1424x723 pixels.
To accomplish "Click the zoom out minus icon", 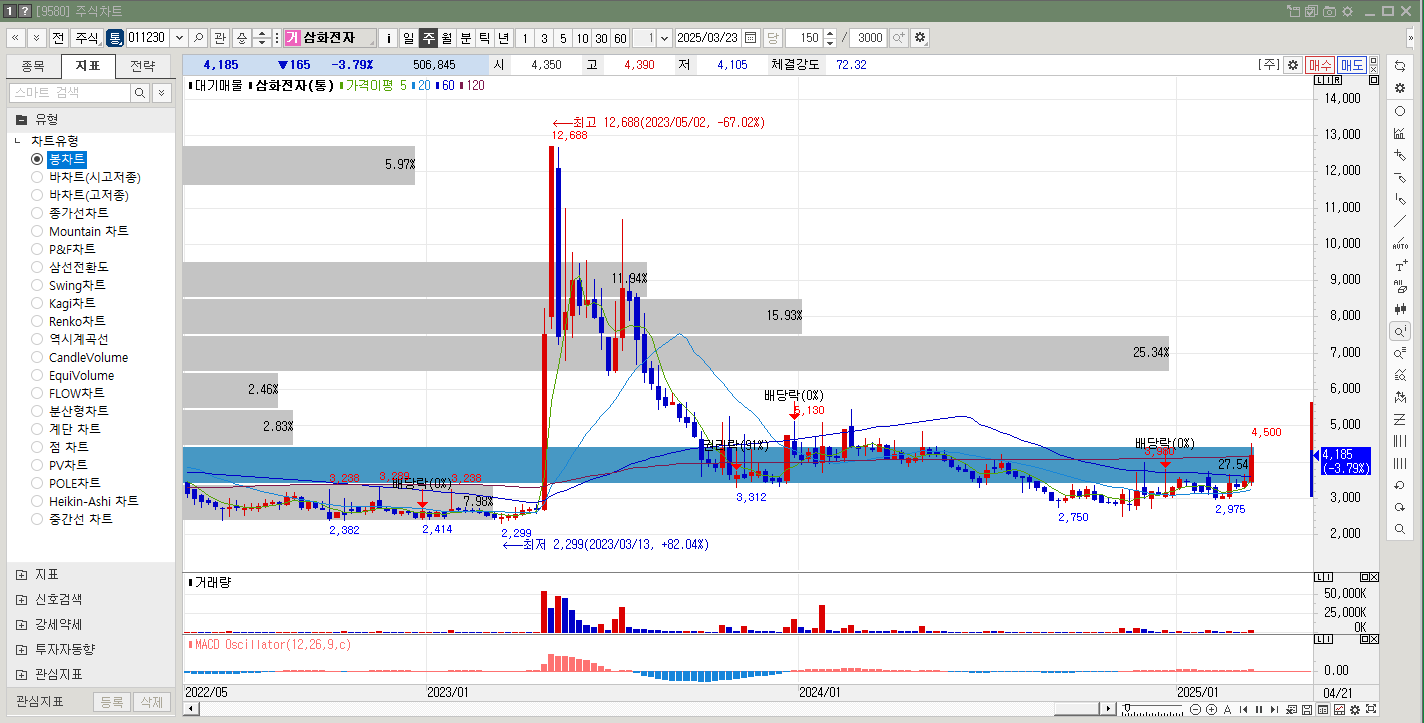I will pyautogui.click(x=1195, y=709).
